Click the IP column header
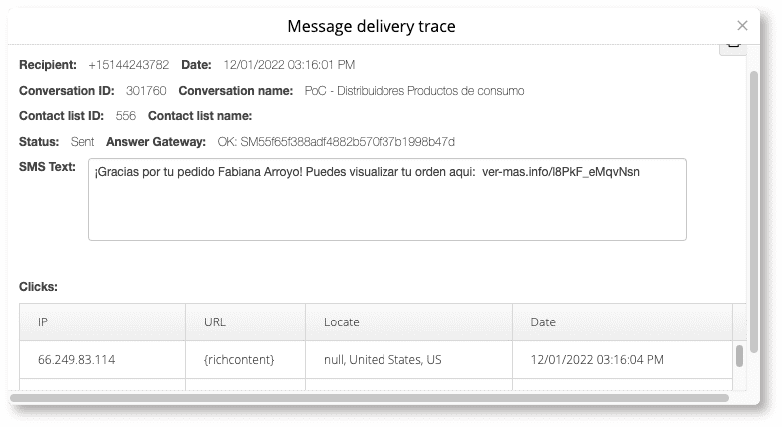Screen dimensions: 782x427 tap(102, 322)
